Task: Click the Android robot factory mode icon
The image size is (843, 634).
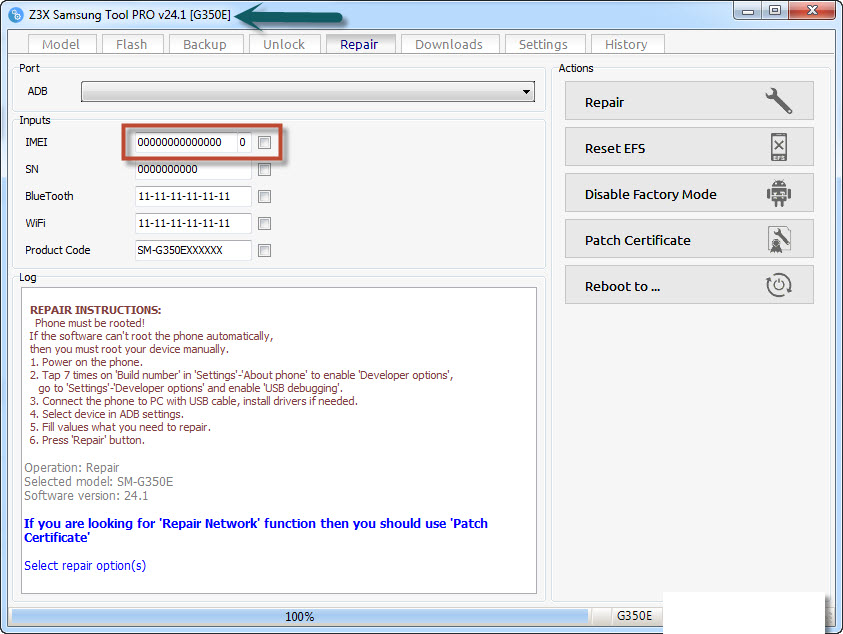Action: 778,193
